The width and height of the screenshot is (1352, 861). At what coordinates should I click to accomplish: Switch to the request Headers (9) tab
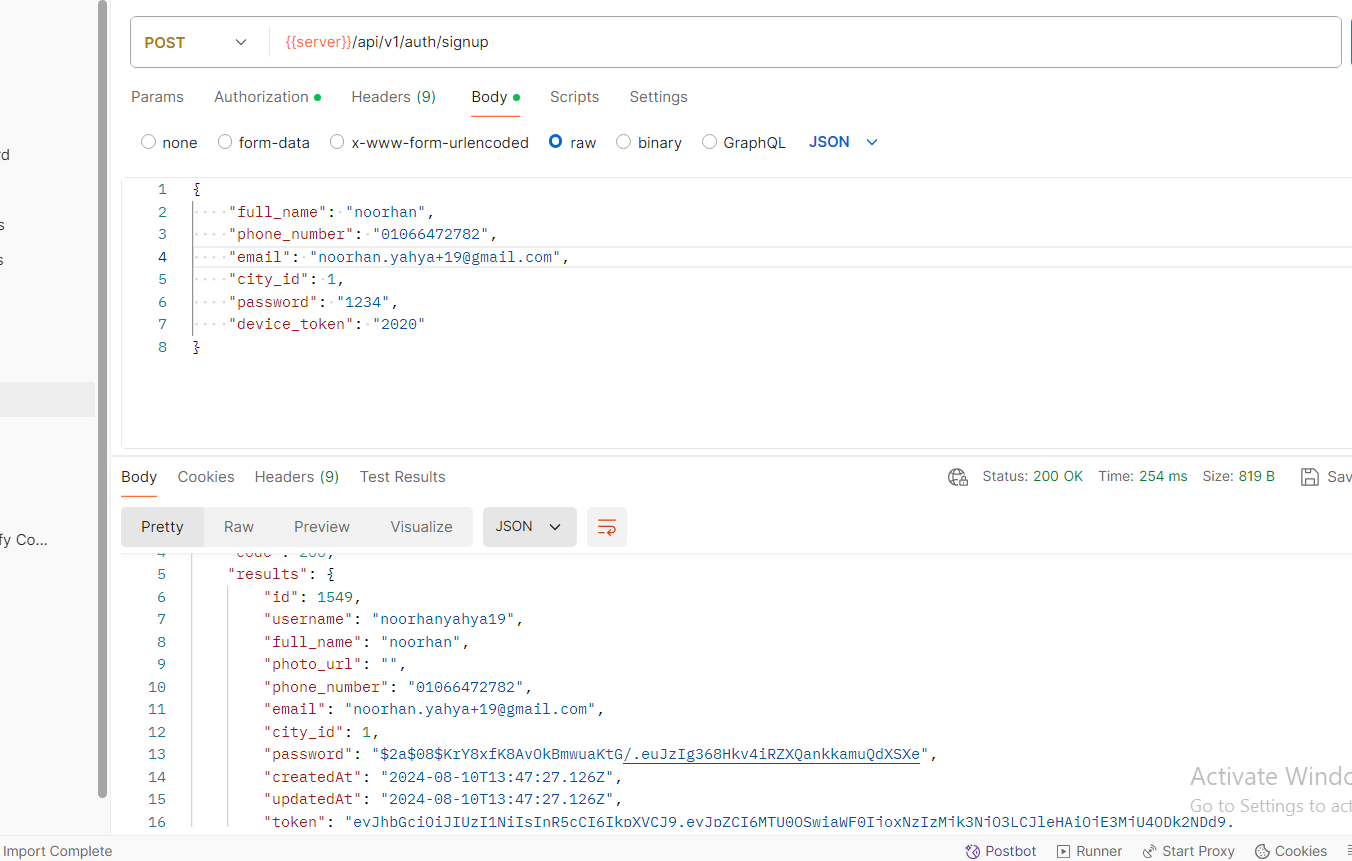coord(393,97)
